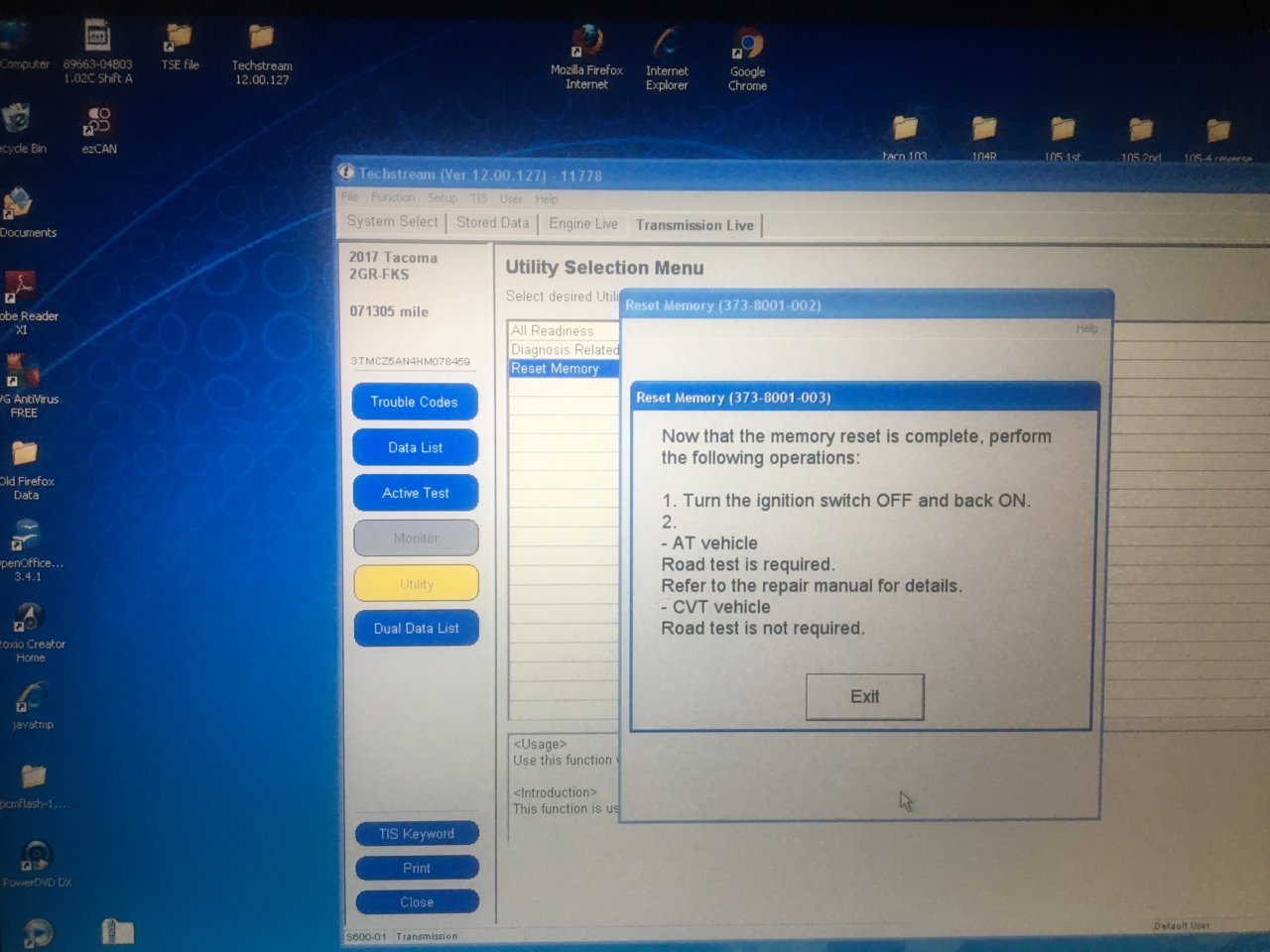Open the 104R folder

983,137
